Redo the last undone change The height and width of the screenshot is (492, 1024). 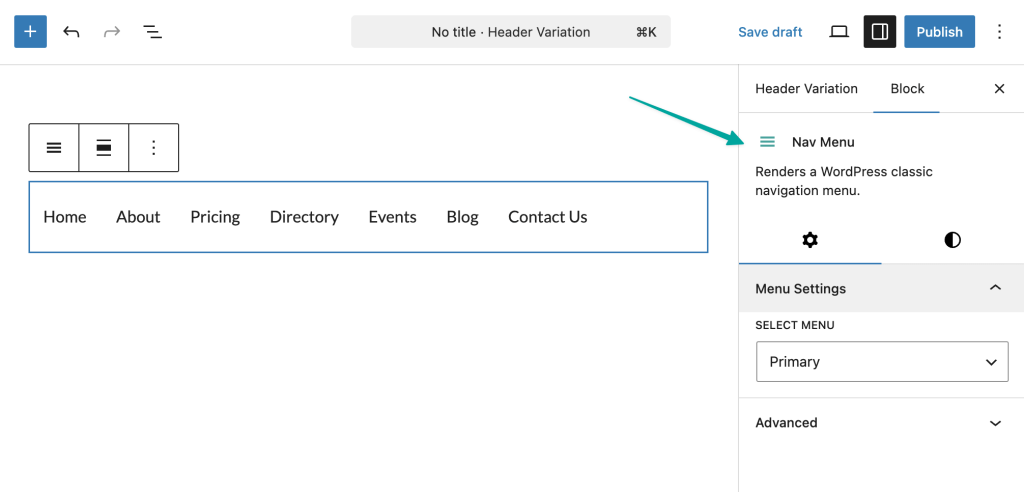112,31
